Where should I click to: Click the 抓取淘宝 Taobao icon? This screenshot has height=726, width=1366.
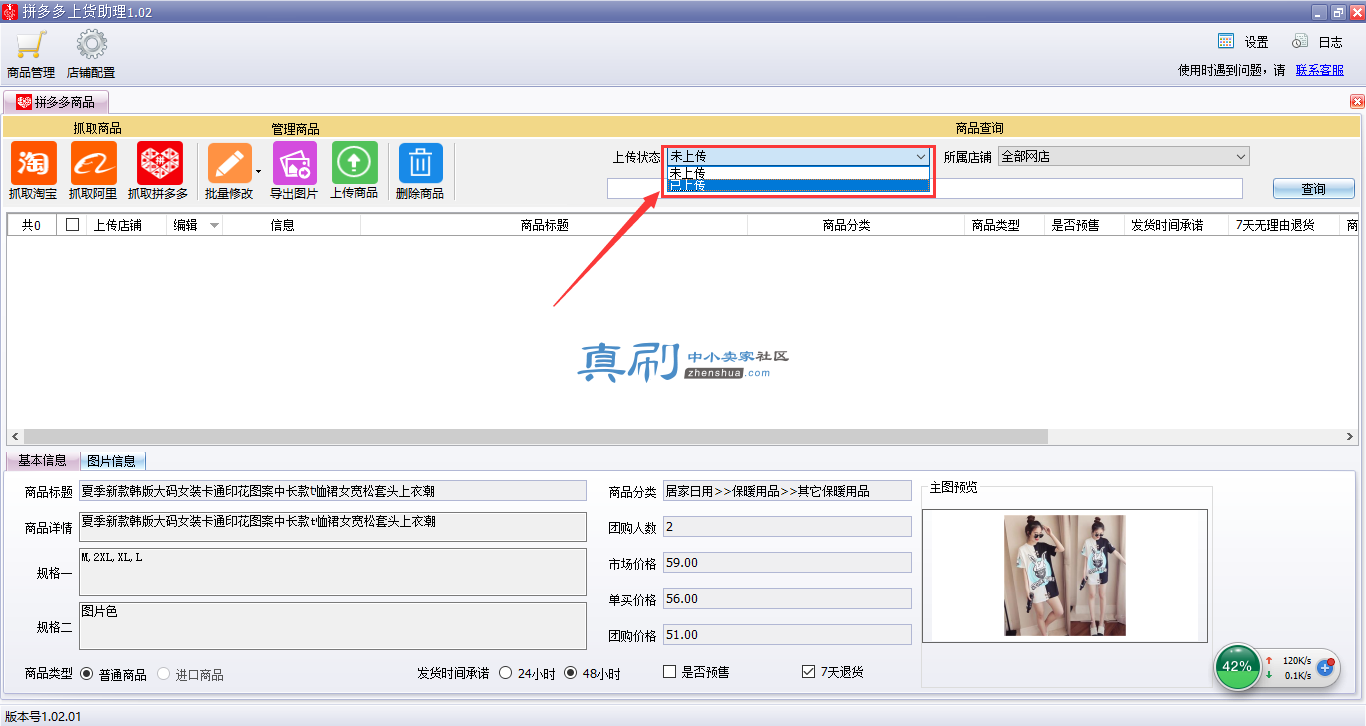(34, 163)
